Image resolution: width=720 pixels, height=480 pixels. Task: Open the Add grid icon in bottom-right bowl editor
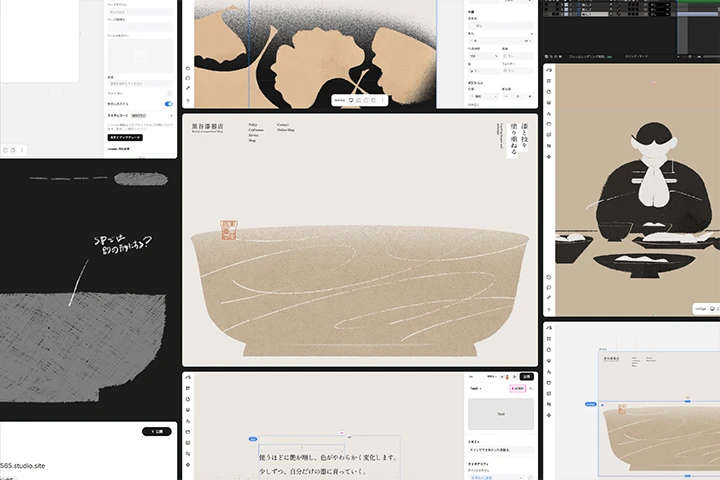point(549,339)
